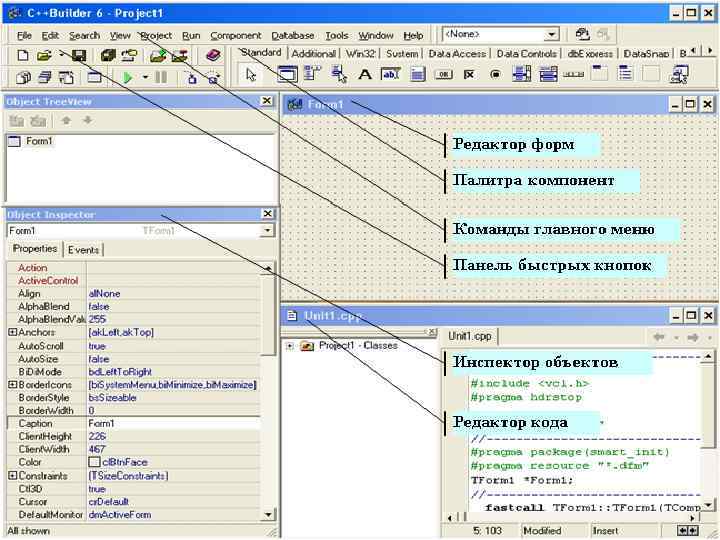Click the New Form toolbar icon

coord(95,77)
